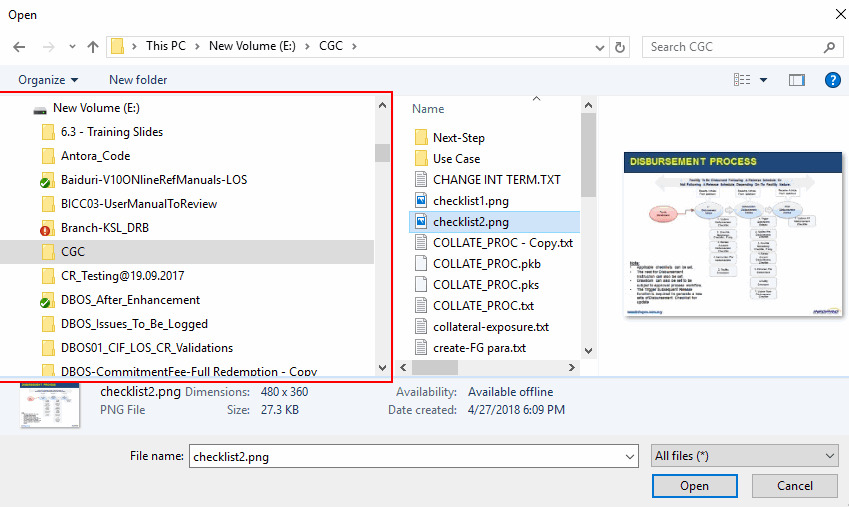This screenshot has width=849, height=507.
Task: Go back using the Back arrow
Action: coord(19,47)
